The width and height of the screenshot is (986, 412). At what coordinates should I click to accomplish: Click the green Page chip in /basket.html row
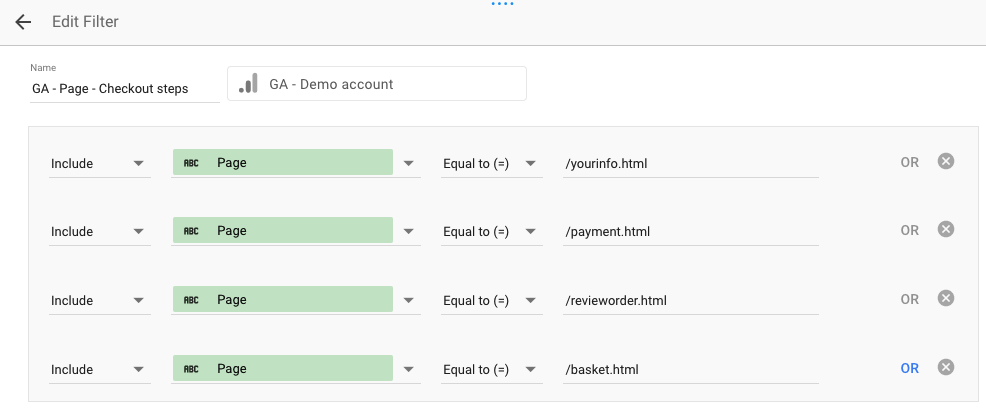pos(283,369)
